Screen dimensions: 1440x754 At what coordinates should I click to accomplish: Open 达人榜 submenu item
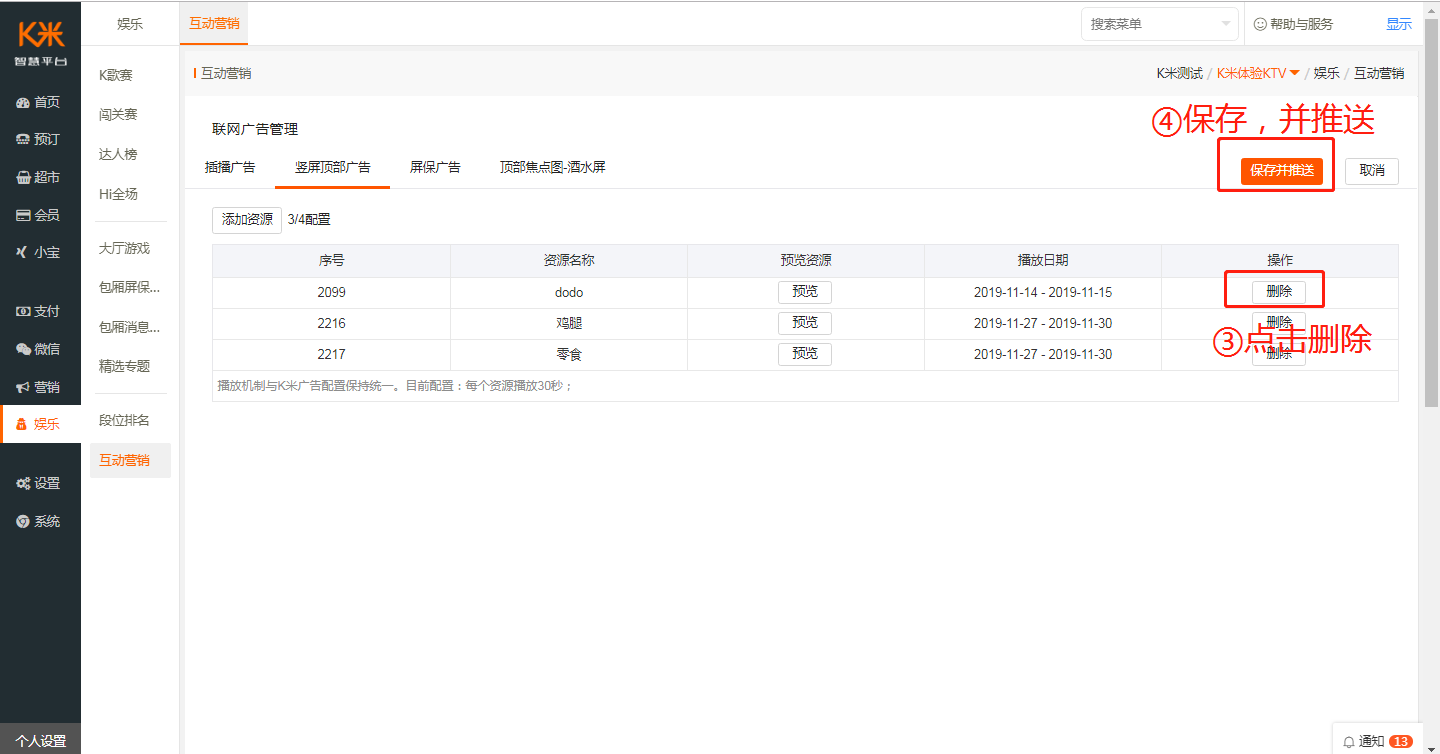tap(118, 154)
